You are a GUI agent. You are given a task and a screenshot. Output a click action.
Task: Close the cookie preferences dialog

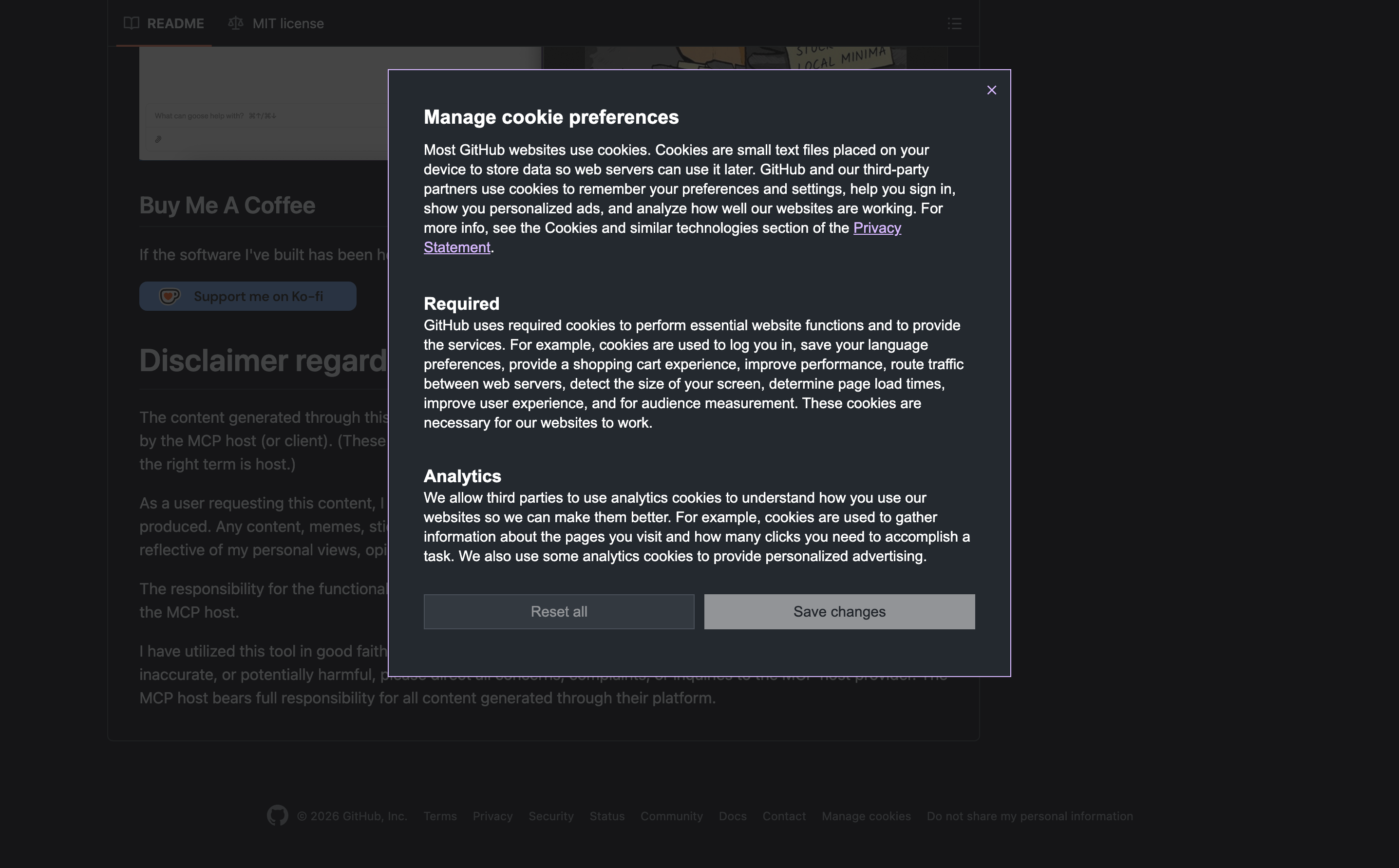991,90
